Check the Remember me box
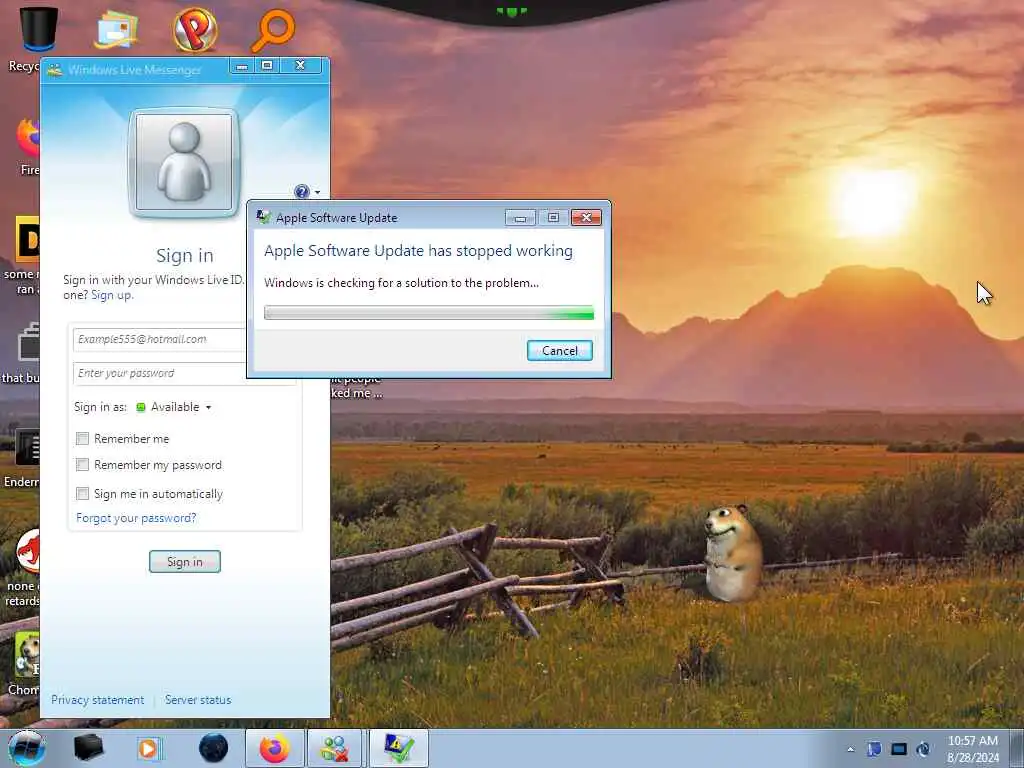The height and width of the screenshot is (768, 1024). point(82,439)
